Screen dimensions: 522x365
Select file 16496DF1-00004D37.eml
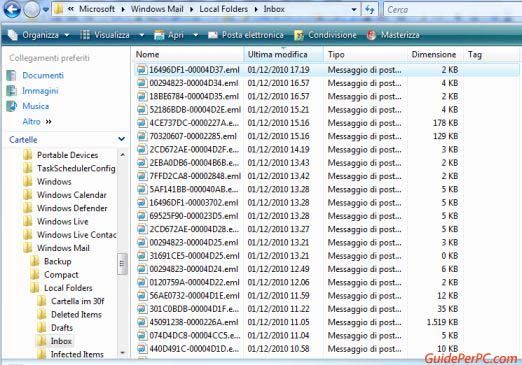(194, 70)
